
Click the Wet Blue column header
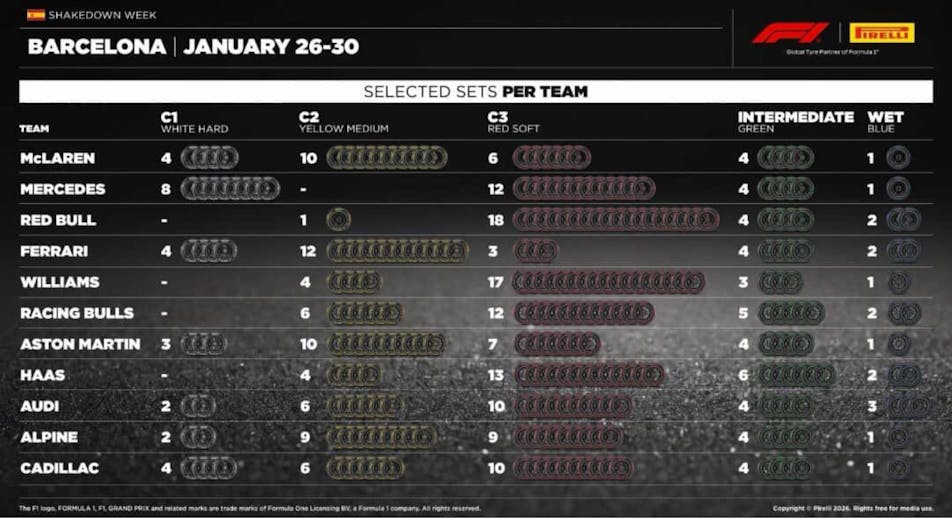(886, 123)
